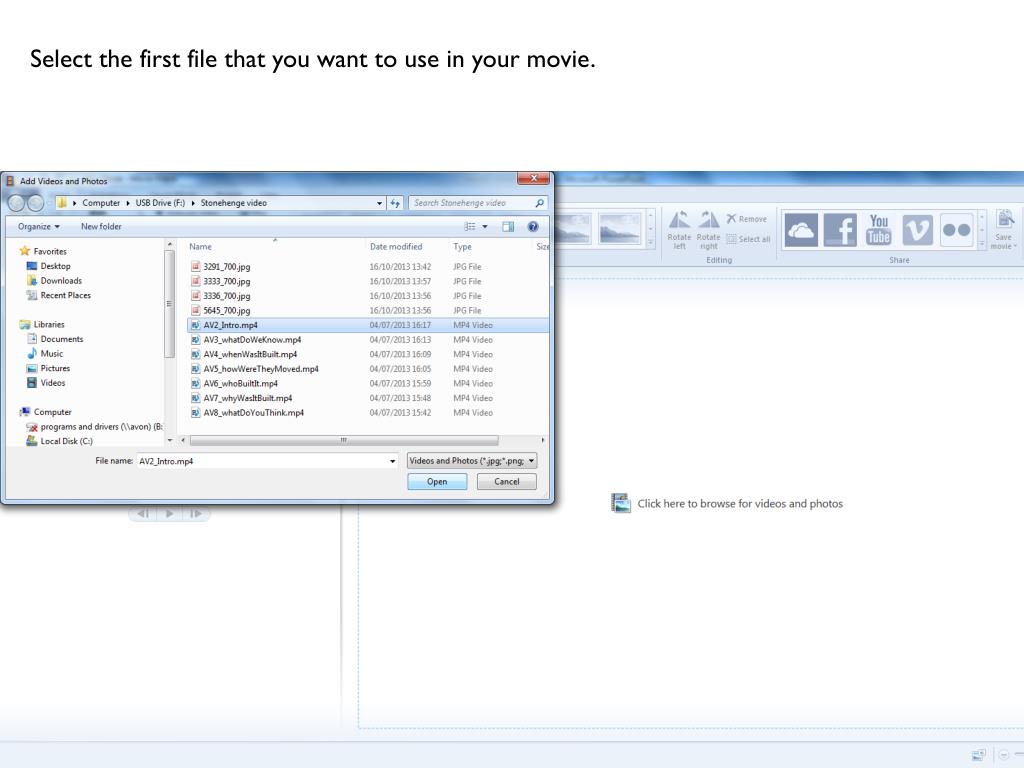Click the Cancel button
This screenshot has height=768, width=1024.
[507, 481]
